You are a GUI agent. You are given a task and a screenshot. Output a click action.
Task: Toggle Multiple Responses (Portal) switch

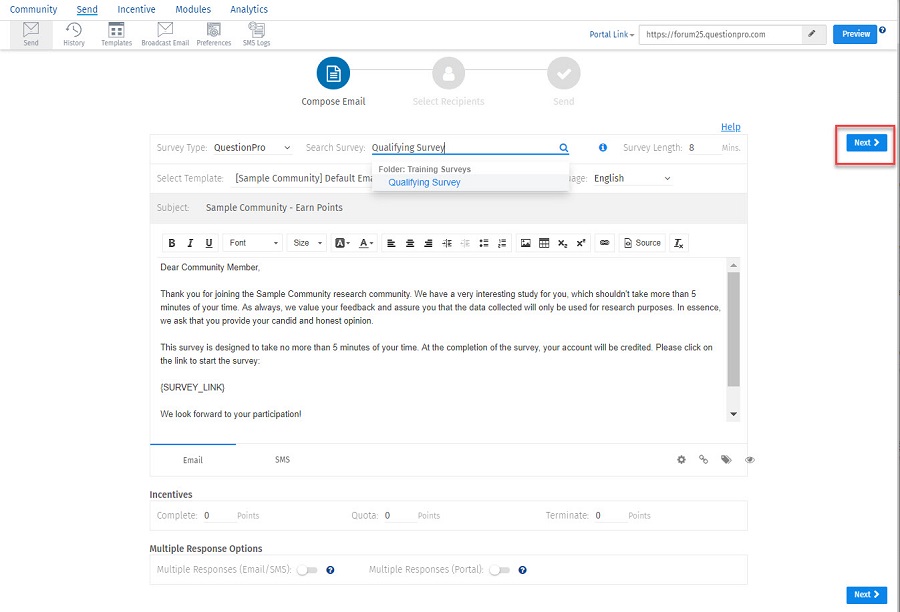499,570
